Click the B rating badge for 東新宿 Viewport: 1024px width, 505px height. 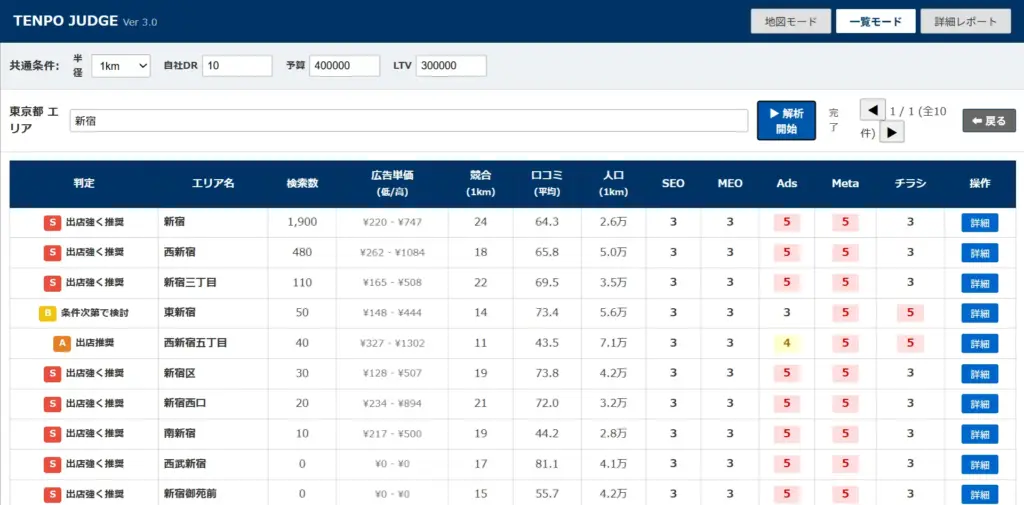pos(46,313)
